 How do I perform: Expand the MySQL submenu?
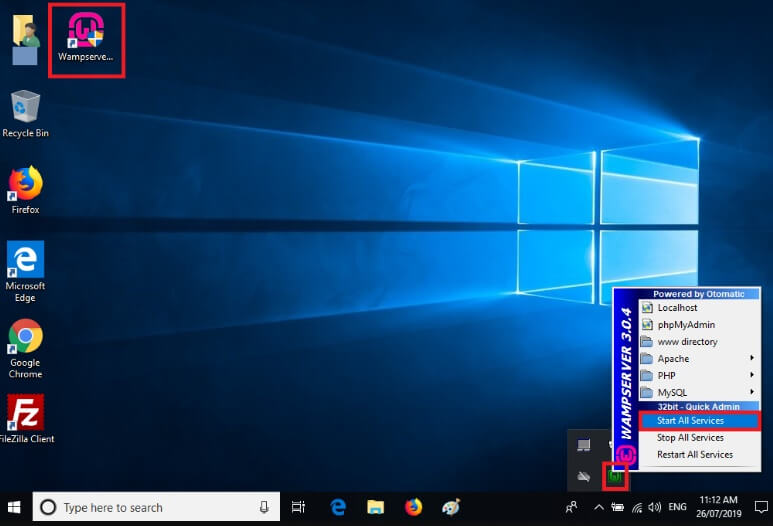700,392
